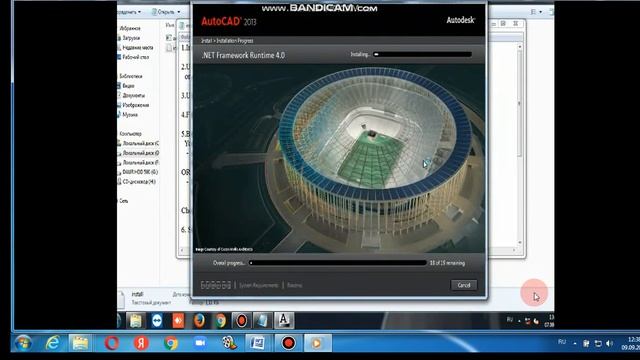Viewport: 640px width, 360px height.
Task: Click RU language indicator in inner tray
Action: point(510,319)
